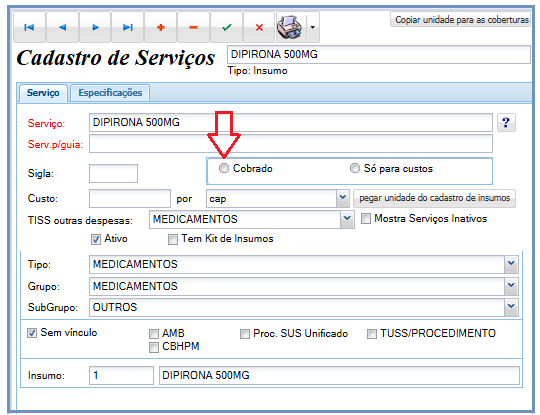
Task: Jump to last record arrow
Action: (128, 27)
